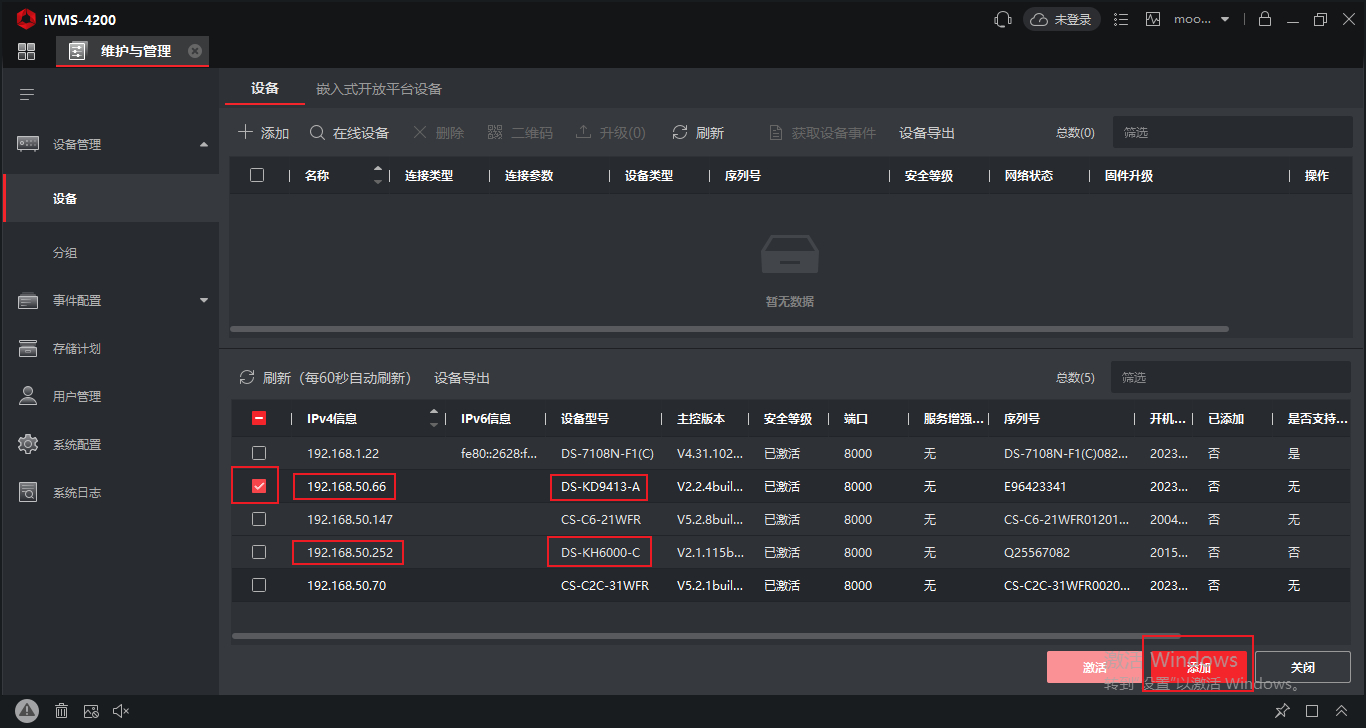This screenshot has width=1366, height=728.
Task: Sort by IPv4信息 arrows
Action: pyautogui.click(x=434, y=419)
